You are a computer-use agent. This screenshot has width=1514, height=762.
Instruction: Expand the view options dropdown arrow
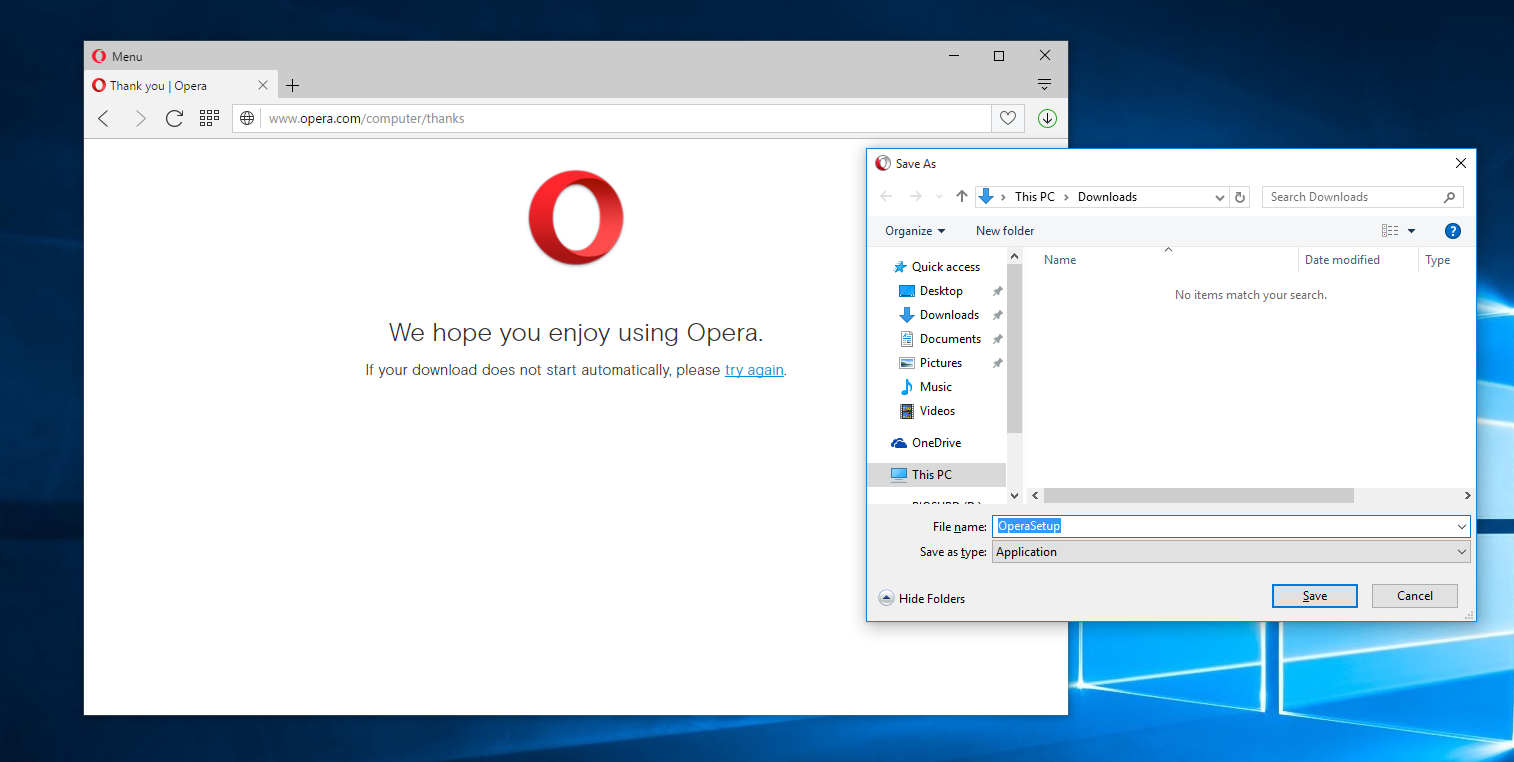tap(1411, 231)
